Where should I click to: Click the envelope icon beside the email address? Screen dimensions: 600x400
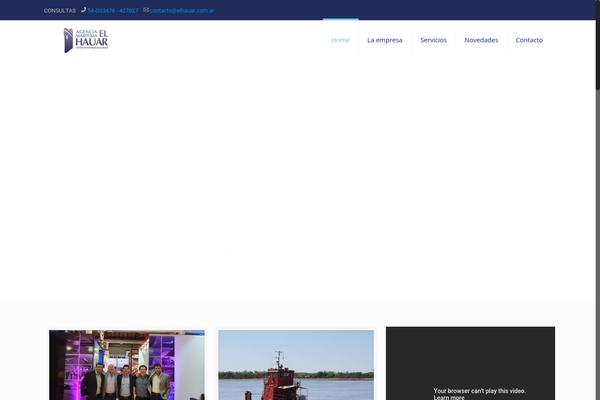pyautogui.click(x=146, y=10)
